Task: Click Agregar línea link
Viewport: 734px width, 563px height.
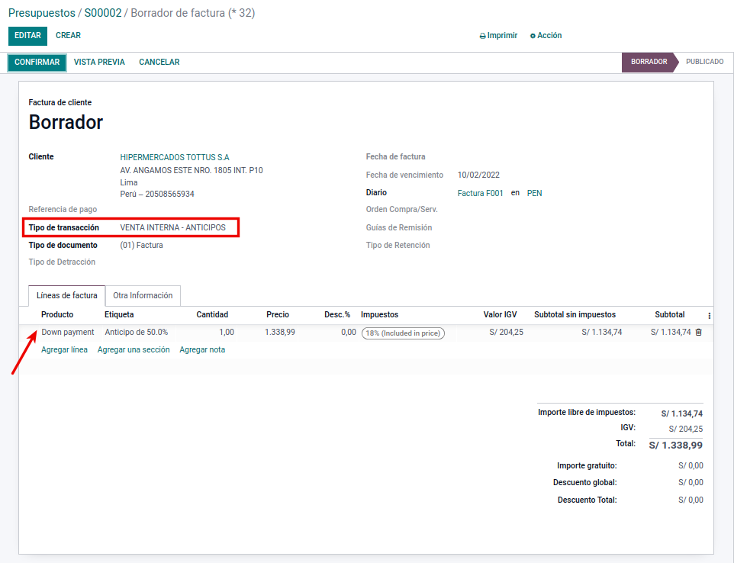Action: (64, 350)
